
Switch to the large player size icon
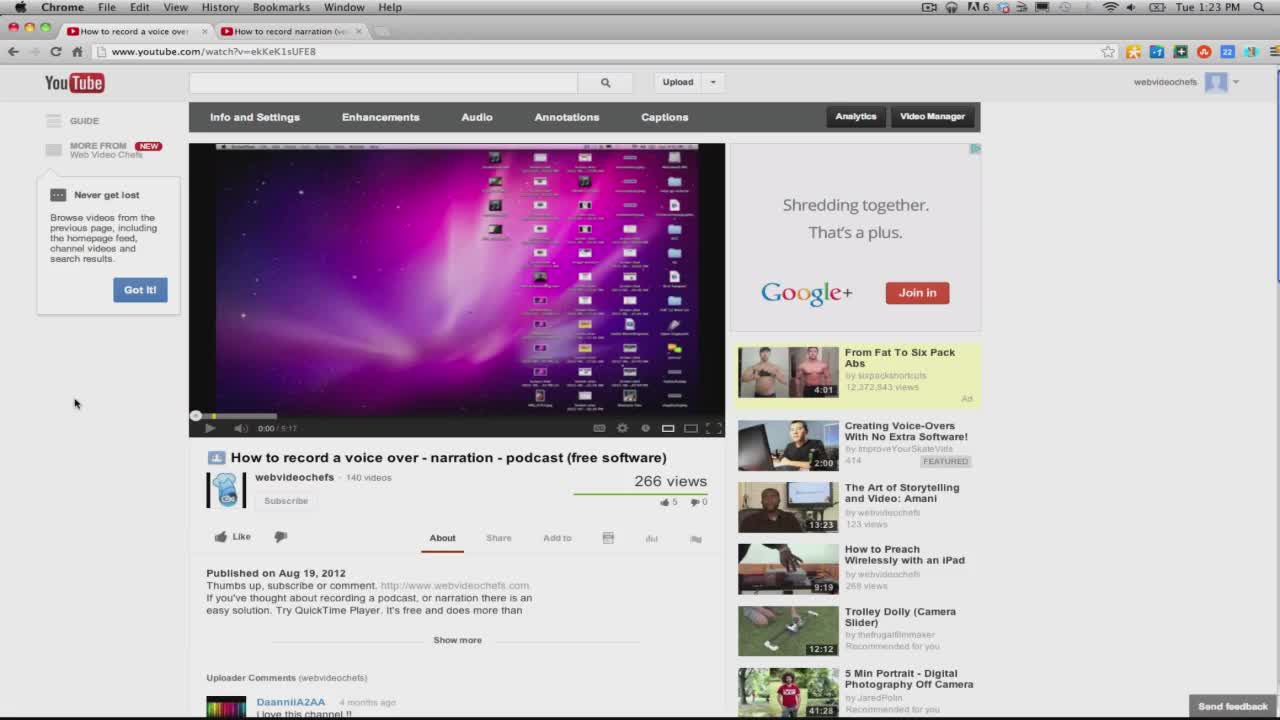(691, 428)
